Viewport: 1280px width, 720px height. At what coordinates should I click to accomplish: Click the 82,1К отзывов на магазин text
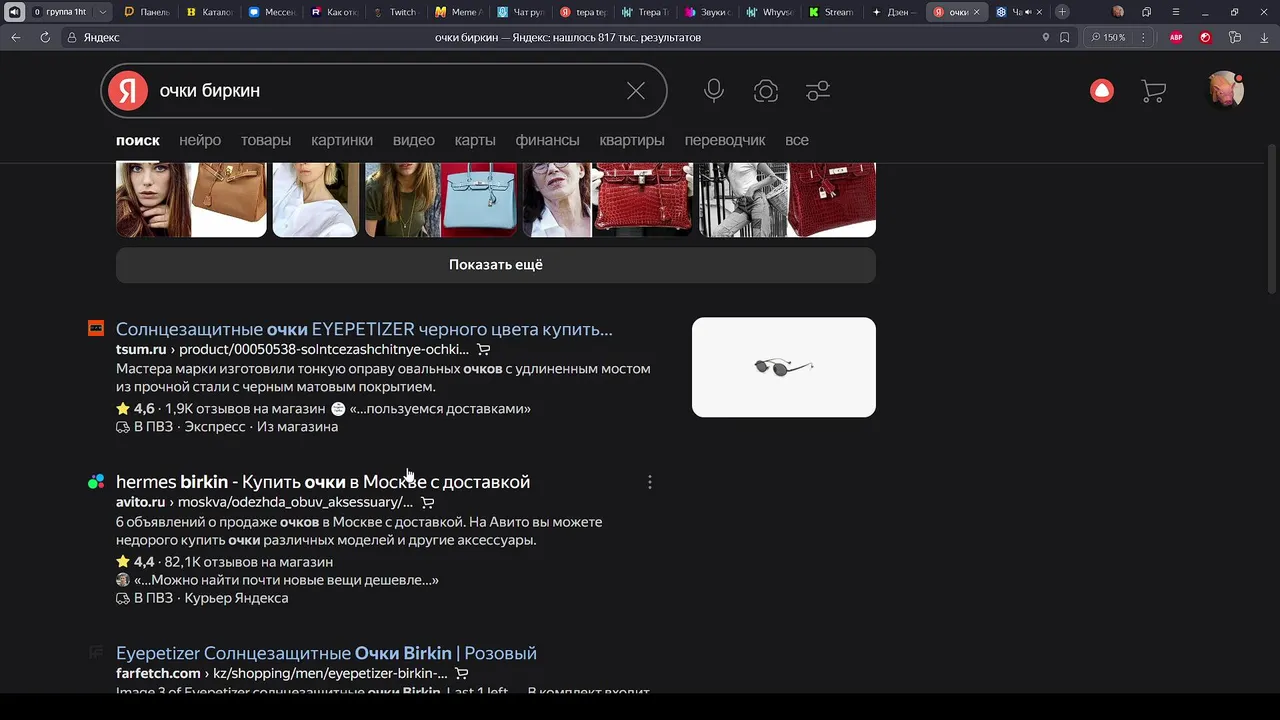(x=249, y=562)
